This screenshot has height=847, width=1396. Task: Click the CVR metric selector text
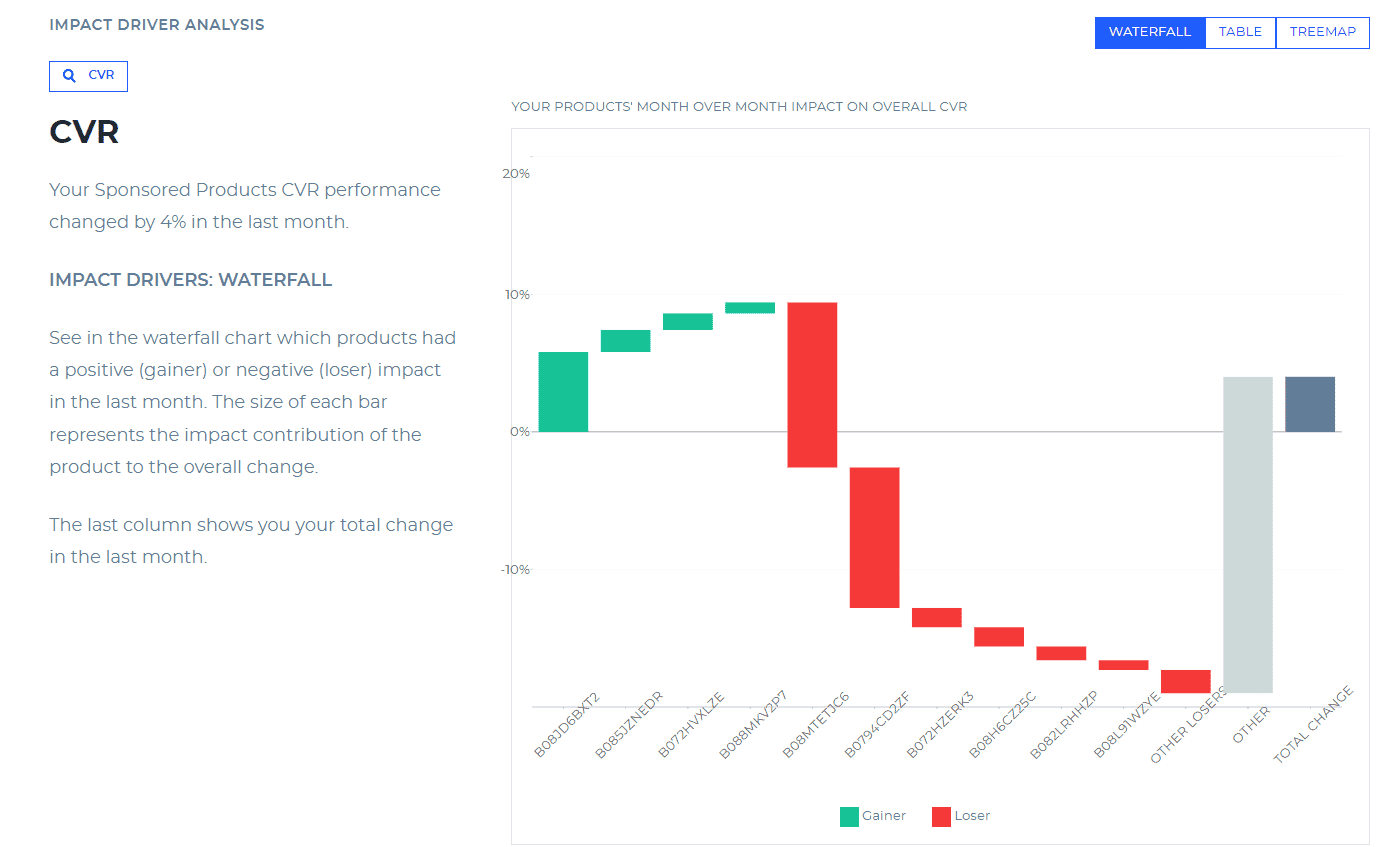(101, 76)
